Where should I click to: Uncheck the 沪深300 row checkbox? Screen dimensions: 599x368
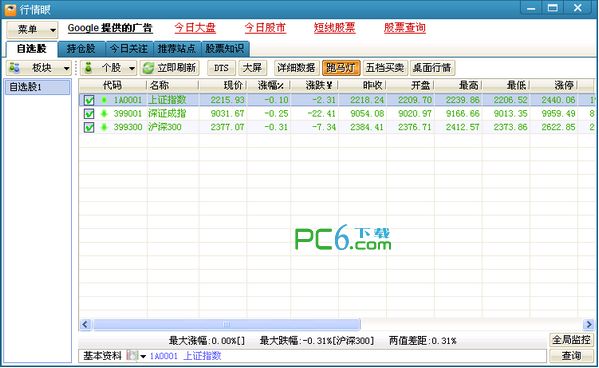tap(89, 127)
